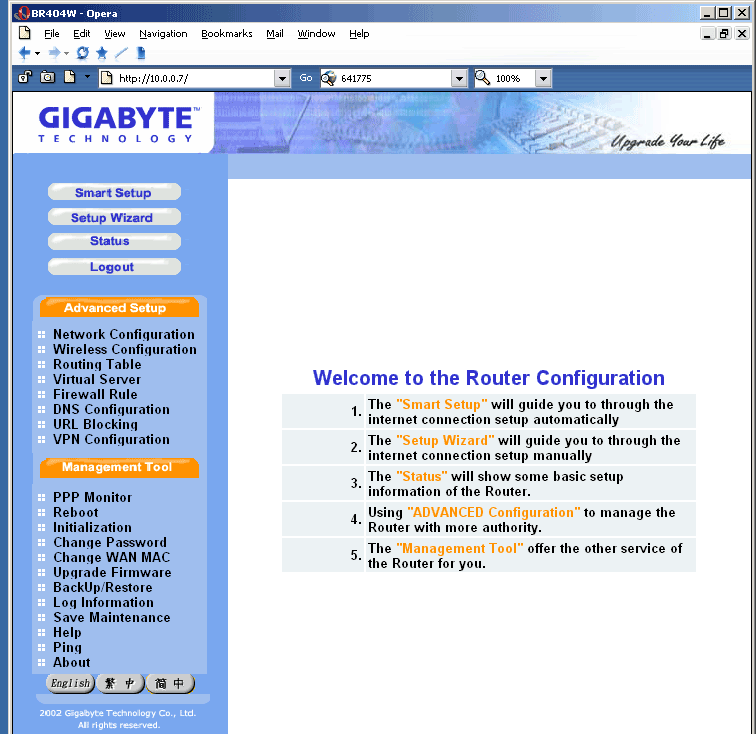Viewport: 756px width, 734px height.
Task: Click Save Maintenance link
Action: point(111,617)
